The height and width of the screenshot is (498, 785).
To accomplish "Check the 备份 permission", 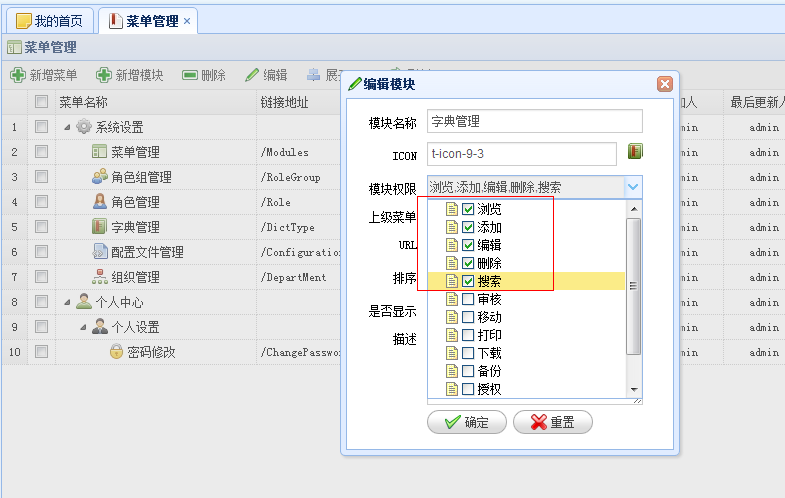I will [x=468, y=371].
